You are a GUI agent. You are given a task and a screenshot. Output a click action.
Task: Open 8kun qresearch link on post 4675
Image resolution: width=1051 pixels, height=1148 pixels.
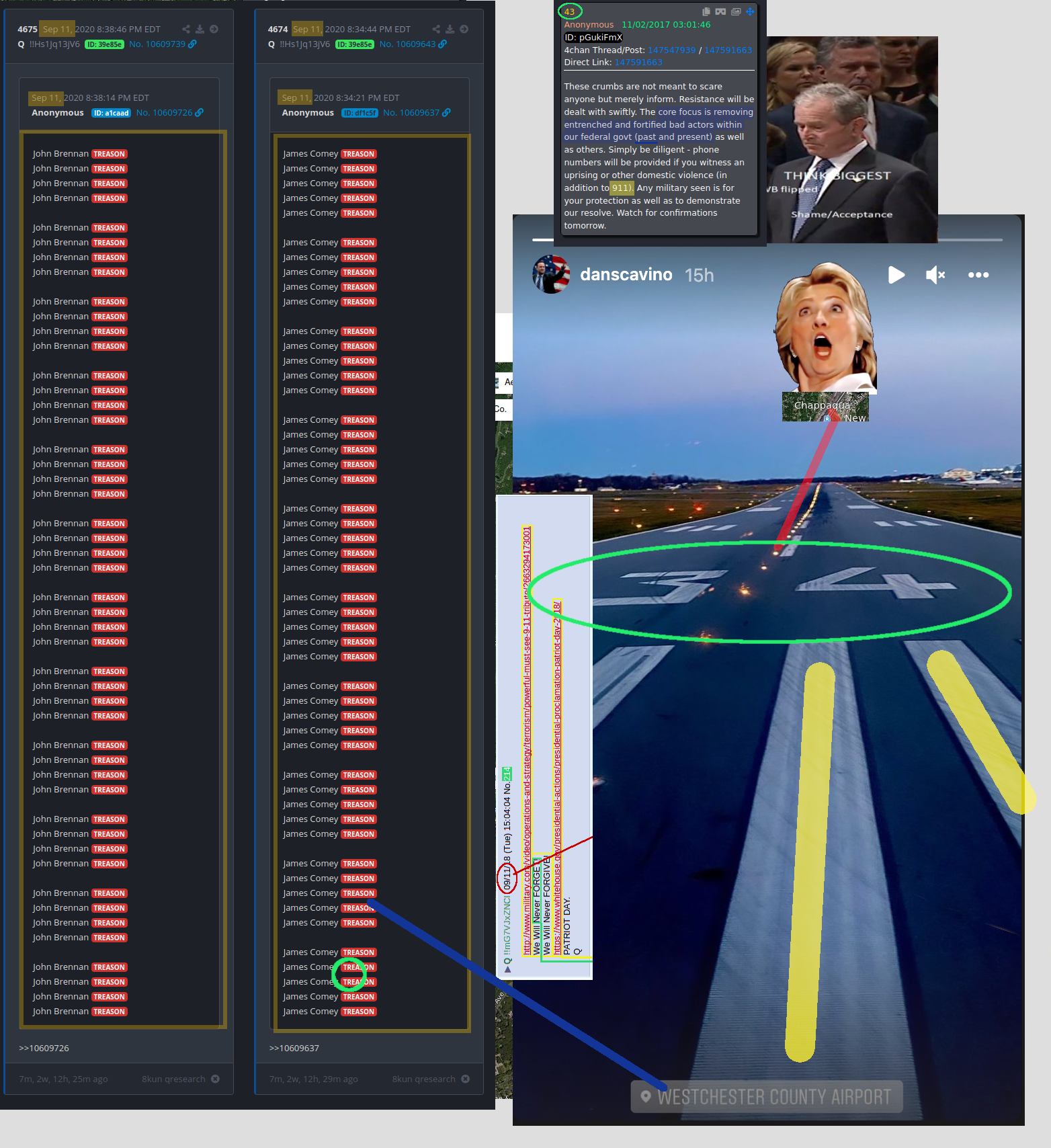coord(173,1079)
